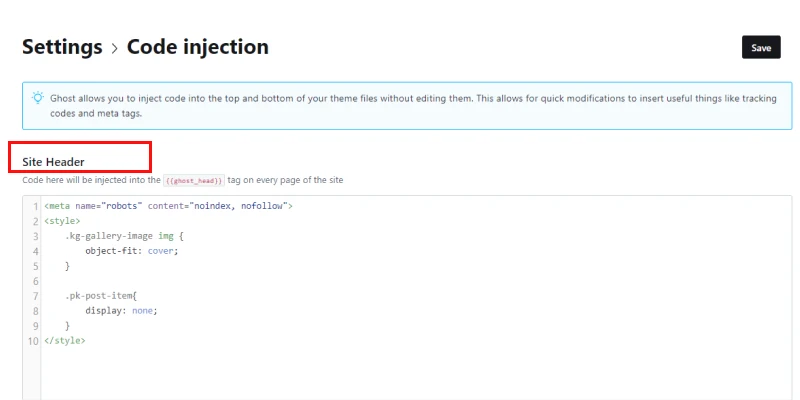Viewport: 800px width, 400px height.
Task: Click the breadcrumb chevron after Settings
Action: pos(115,48)
